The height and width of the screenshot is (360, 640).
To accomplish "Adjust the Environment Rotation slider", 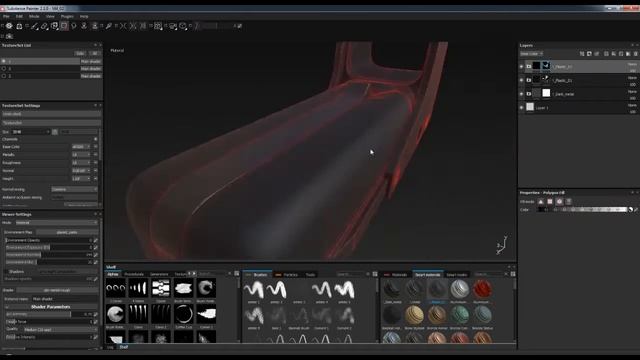I will [x=49, y=255].
